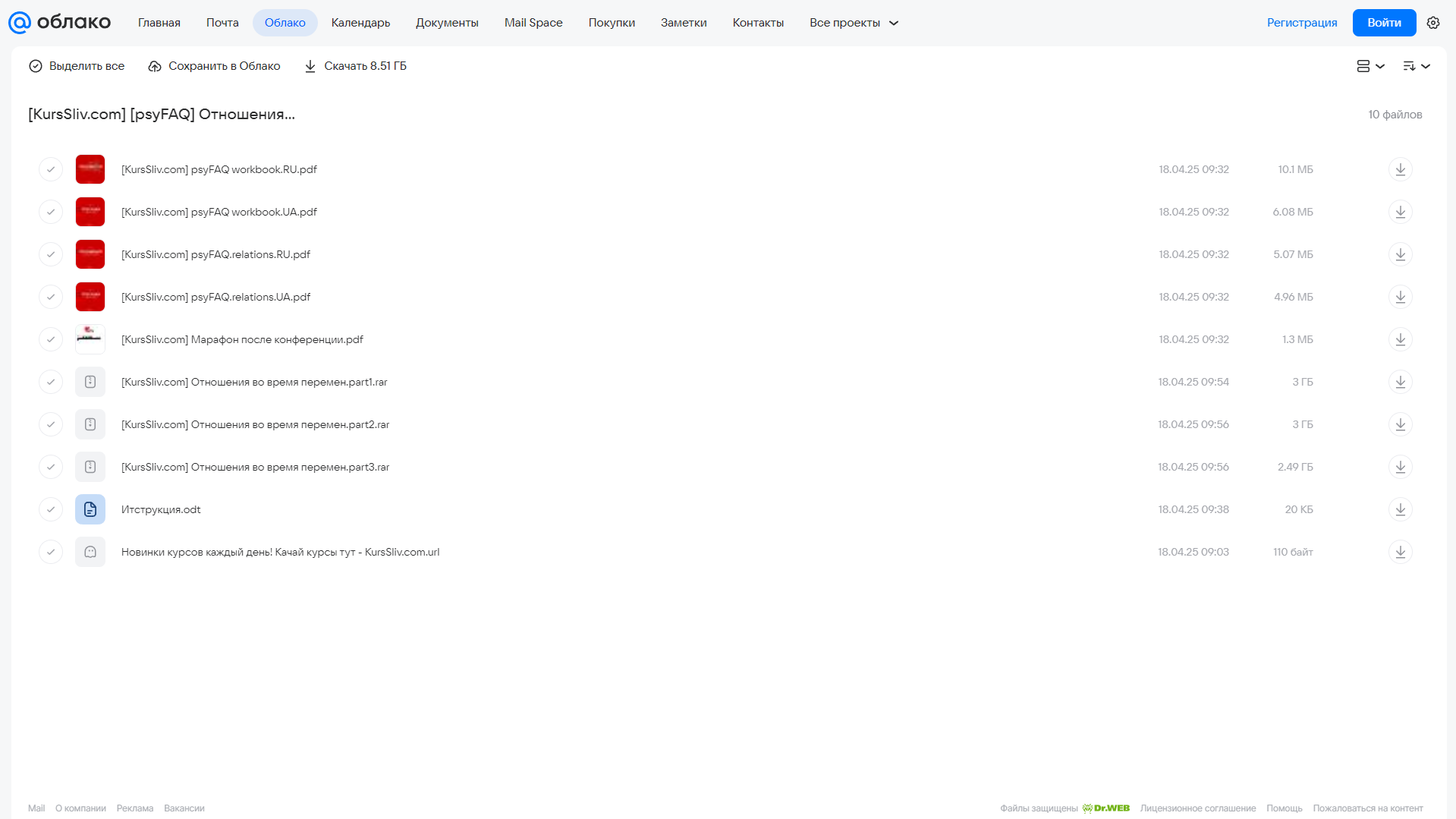This screenshot has width=1456, height=819.
Task: Open the settings gear icon
Action: pyautogui.click(x=1432, y=23)
